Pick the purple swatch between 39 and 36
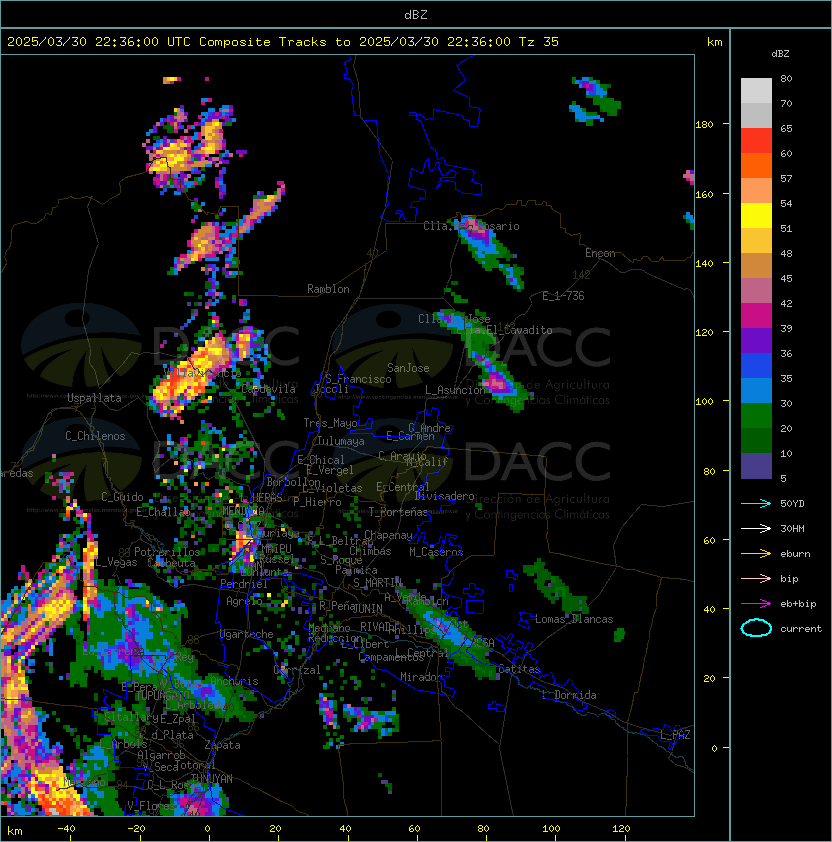The width and height of the screenshot is (832, 842). 756,341
